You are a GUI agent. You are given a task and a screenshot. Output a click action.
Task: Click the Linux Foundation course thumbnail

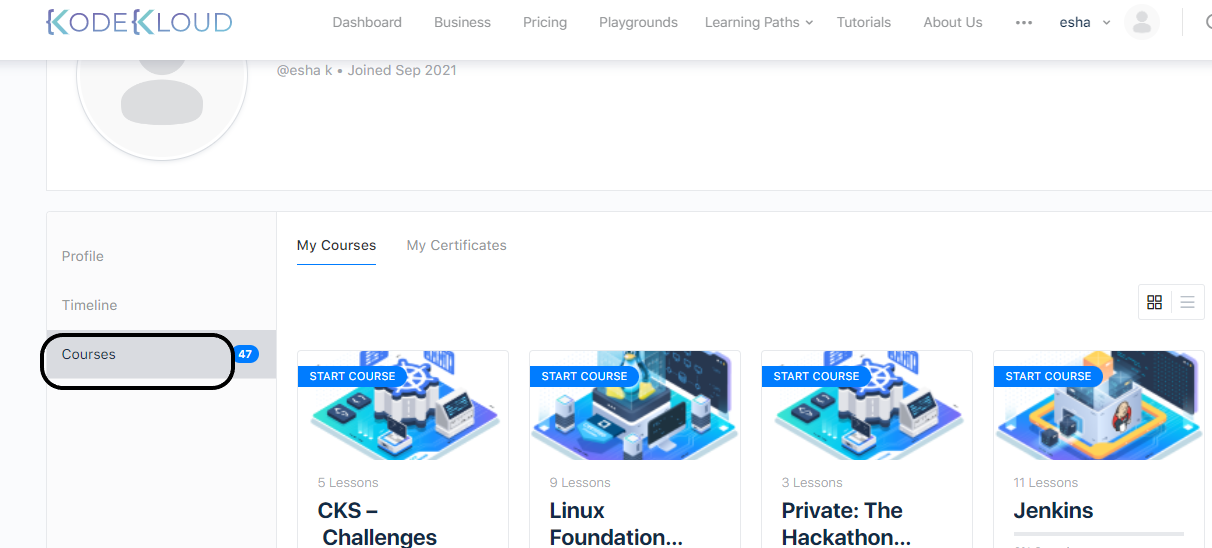635,405
